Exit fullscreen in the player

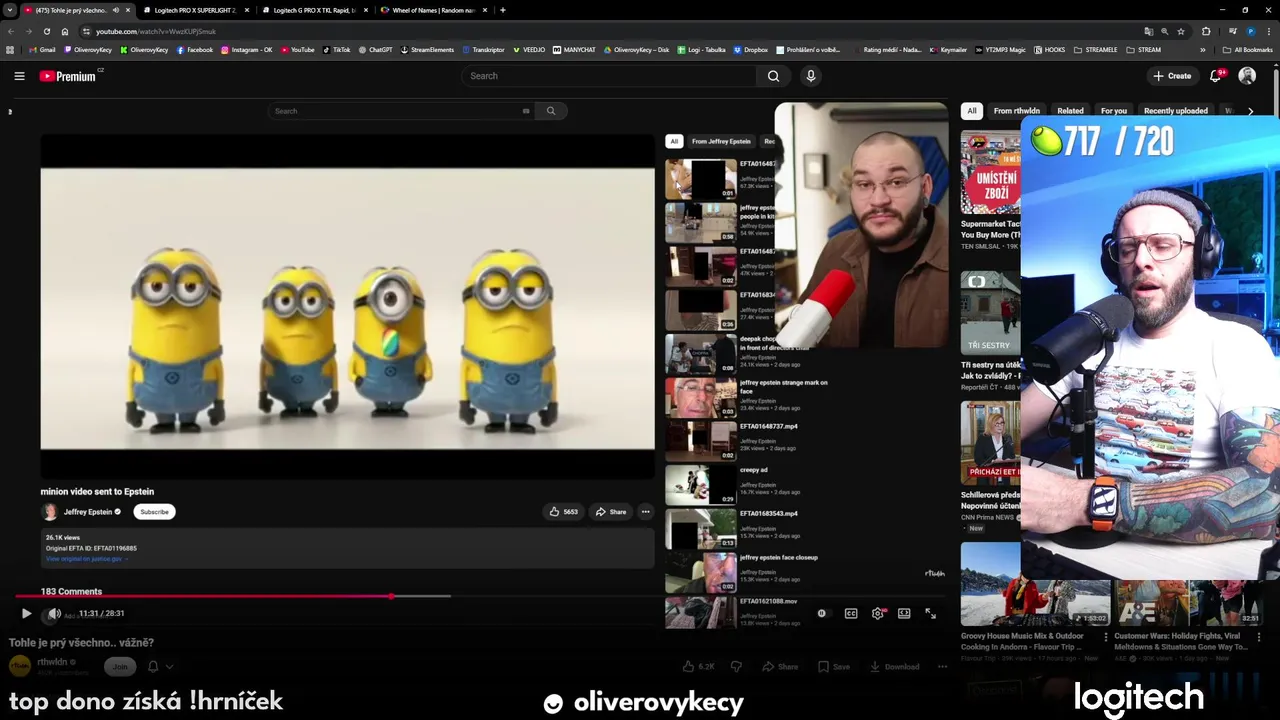[930, 613]
